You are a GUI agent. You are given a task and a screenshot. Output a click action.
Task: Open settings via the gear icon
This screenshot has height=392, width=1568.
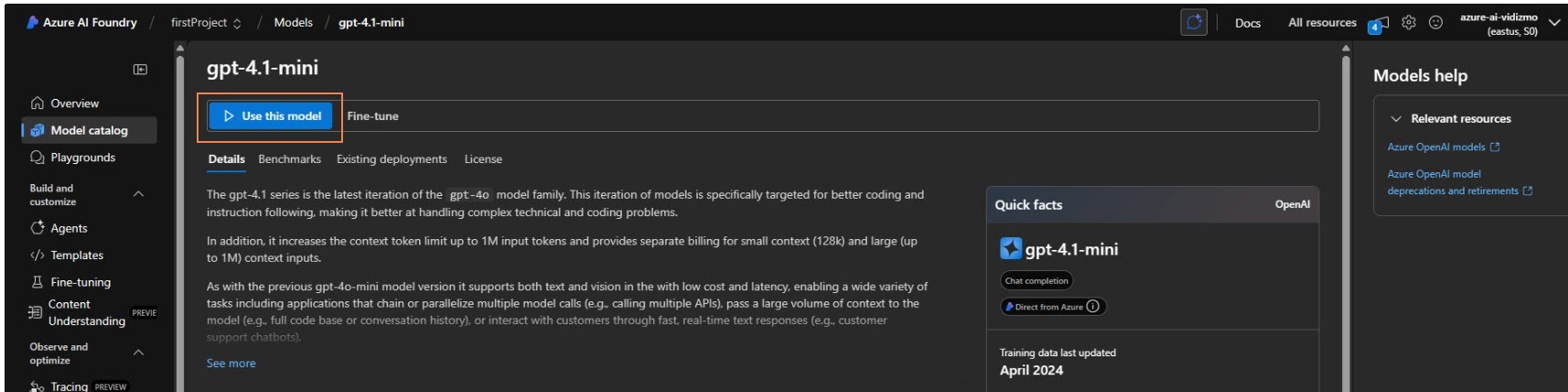pos(1409,23)
